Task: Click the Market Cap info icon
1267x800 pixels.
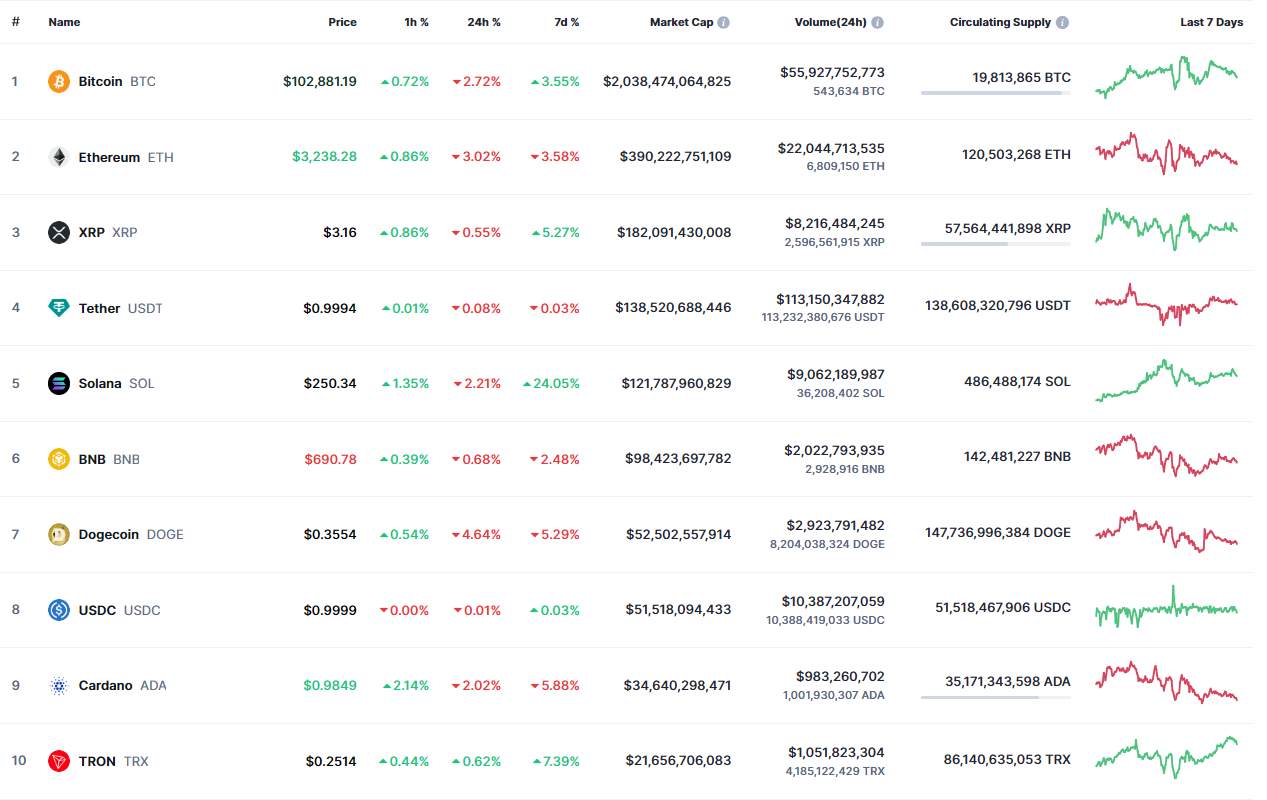Action: pos(723,22)
